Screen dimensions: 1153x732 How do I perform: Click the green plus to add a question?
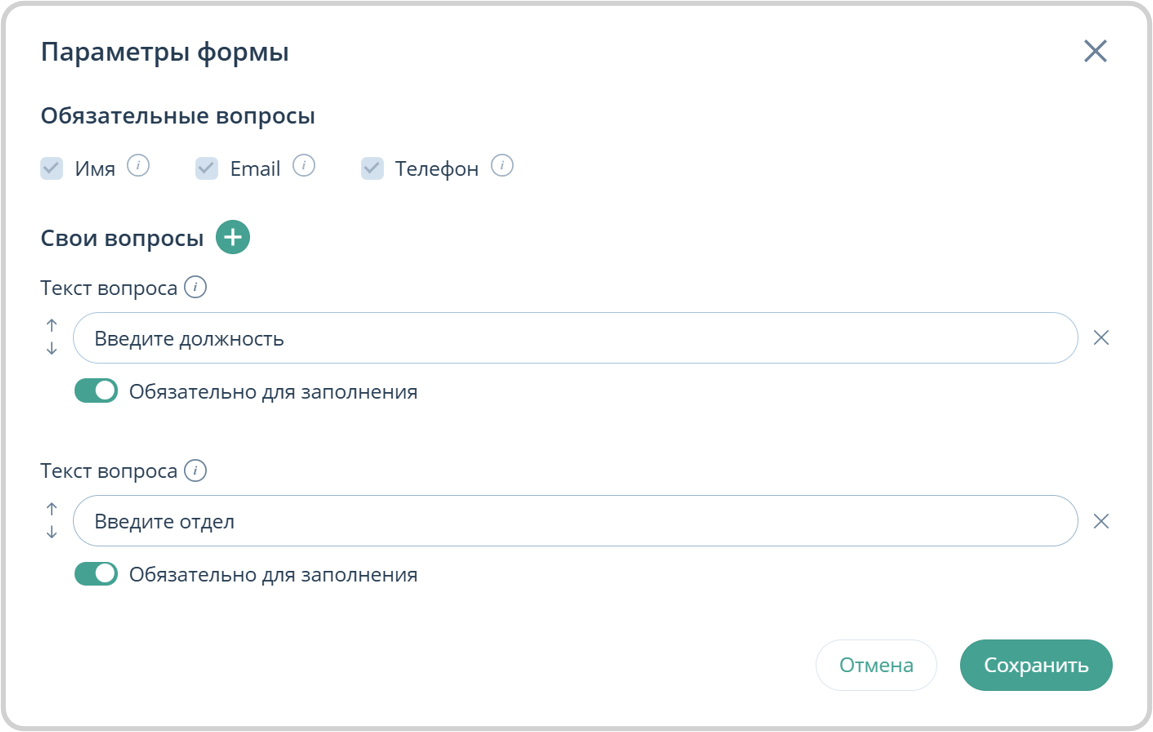pyautogui.click(x=231, y=237)
